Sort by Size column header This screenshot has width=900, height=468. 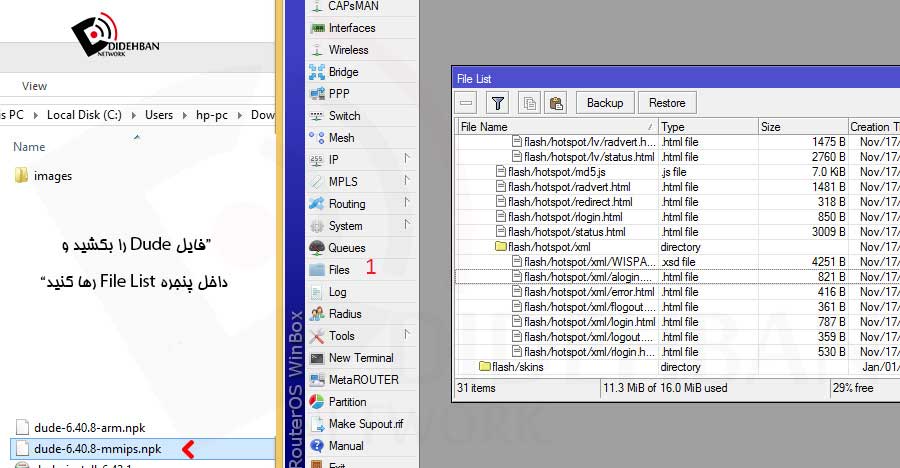[x=803, y=127]
